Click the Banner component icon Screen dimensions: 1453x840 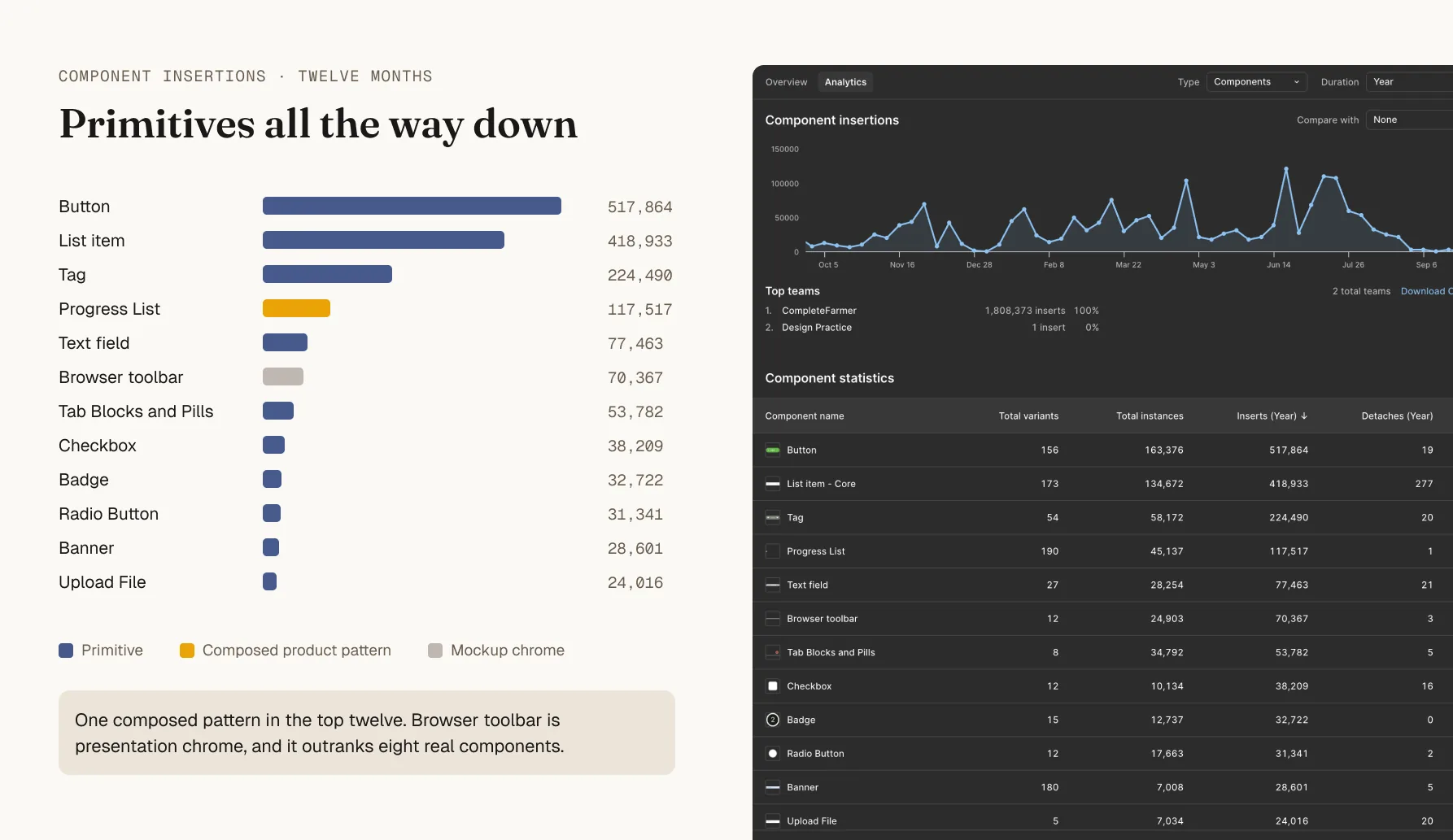click(773, 787)
